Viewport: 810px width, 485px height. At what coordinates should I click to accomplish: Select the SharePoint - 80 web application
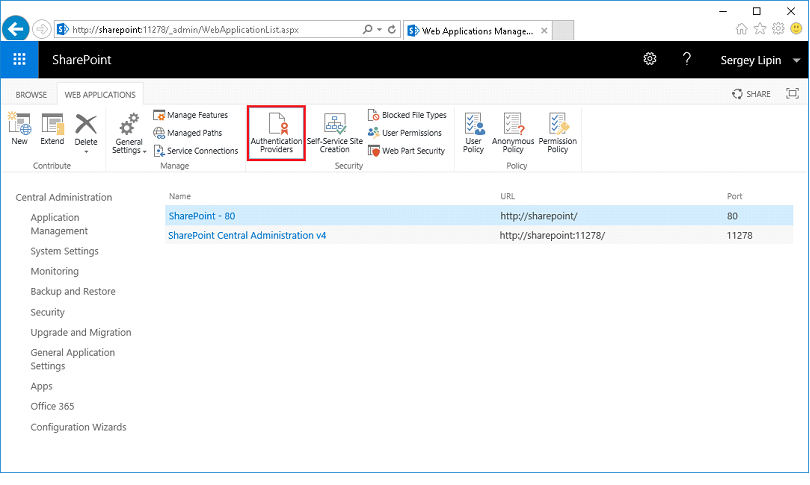pyautogui.click(x=201, y=215)
